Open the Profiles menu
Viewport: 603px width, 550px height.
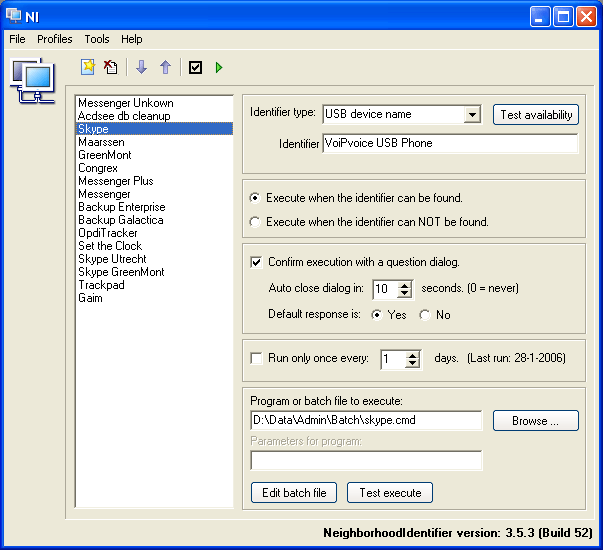coord(55,39)
